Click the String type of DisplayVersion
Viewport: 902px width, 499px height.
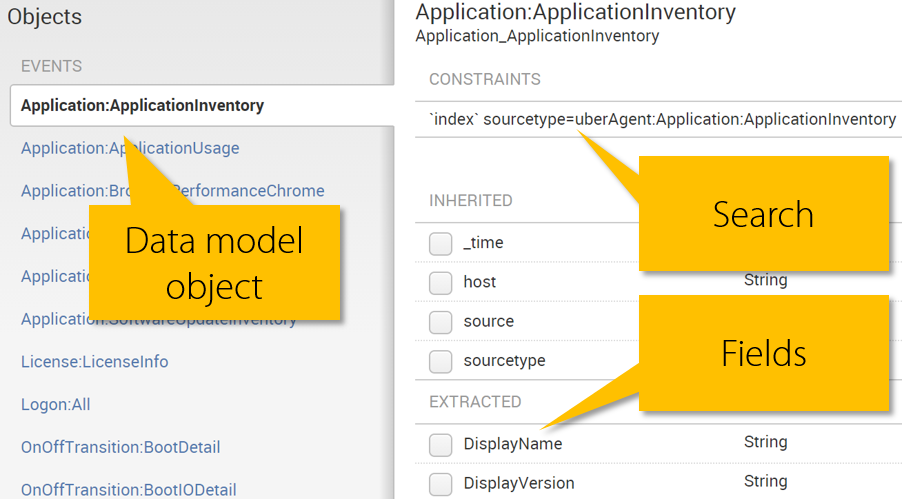765,481
